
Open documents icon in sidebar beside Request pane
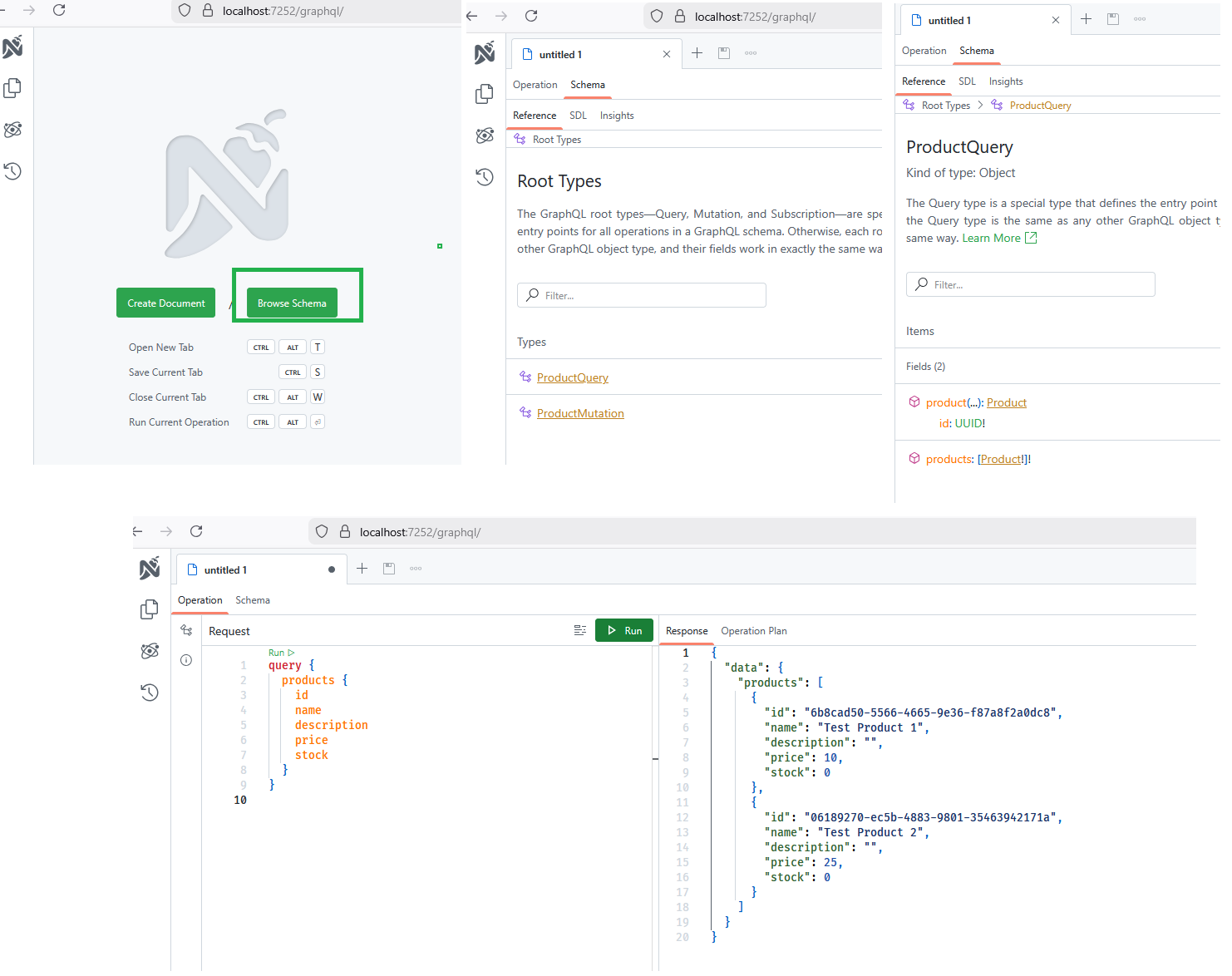[x=150, y=610]
